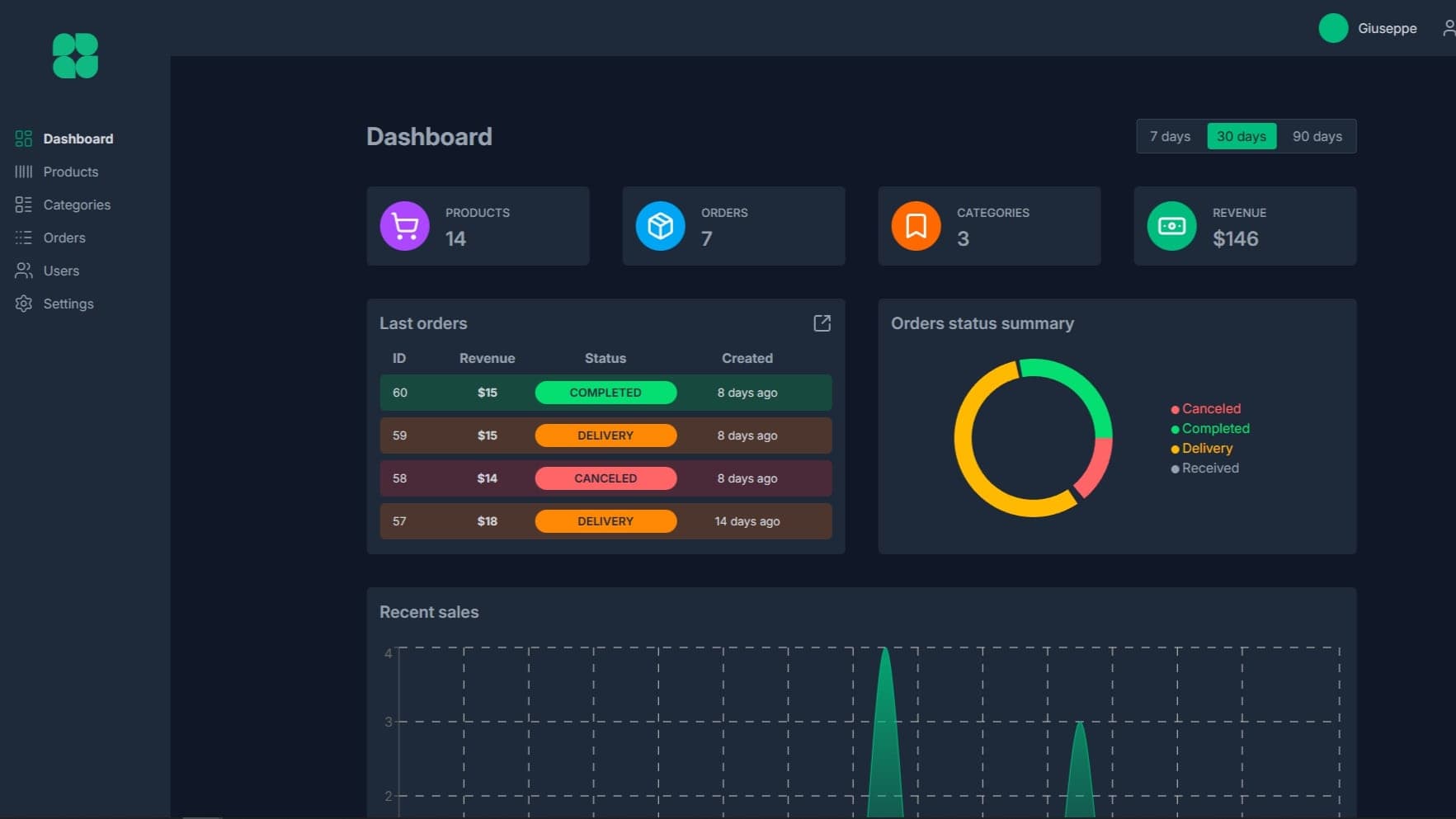
Task: Click the Dashboard heading link
Action: coord(429,136)
